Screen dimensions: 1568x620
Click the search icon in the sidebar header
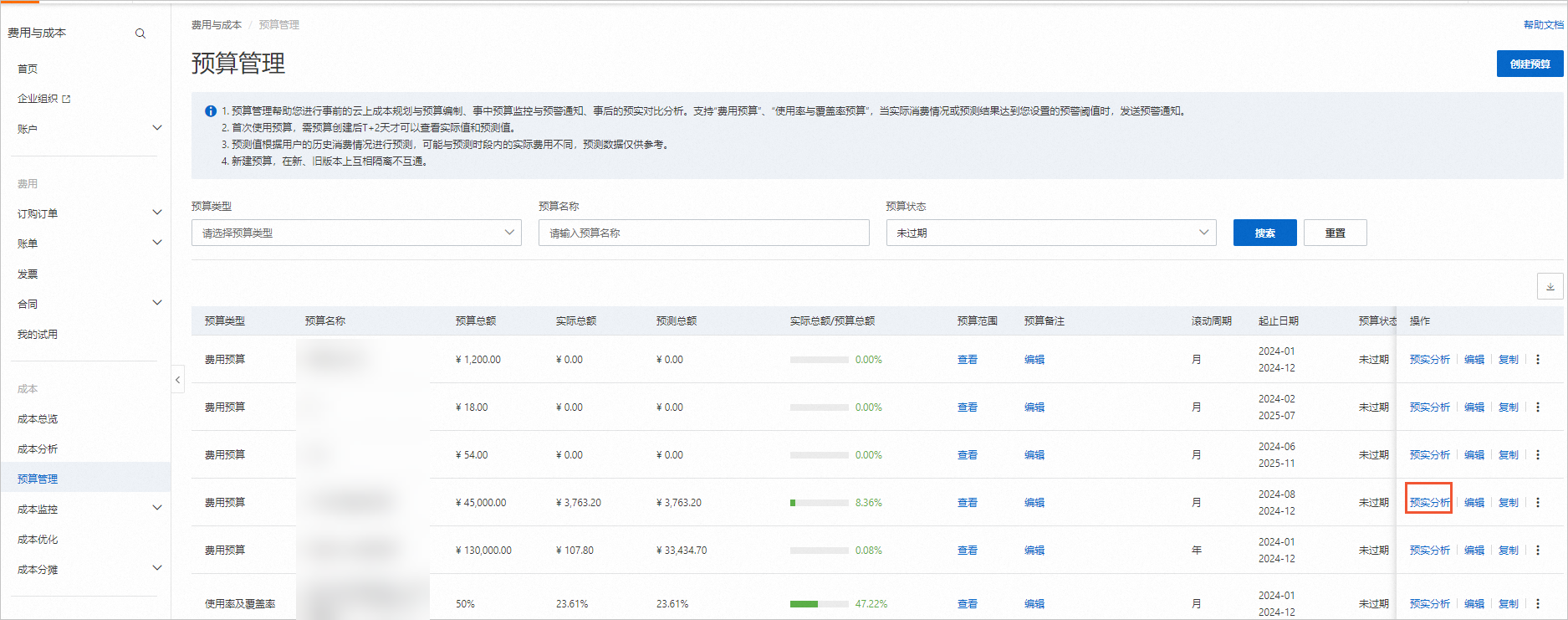tap(140, 33)
